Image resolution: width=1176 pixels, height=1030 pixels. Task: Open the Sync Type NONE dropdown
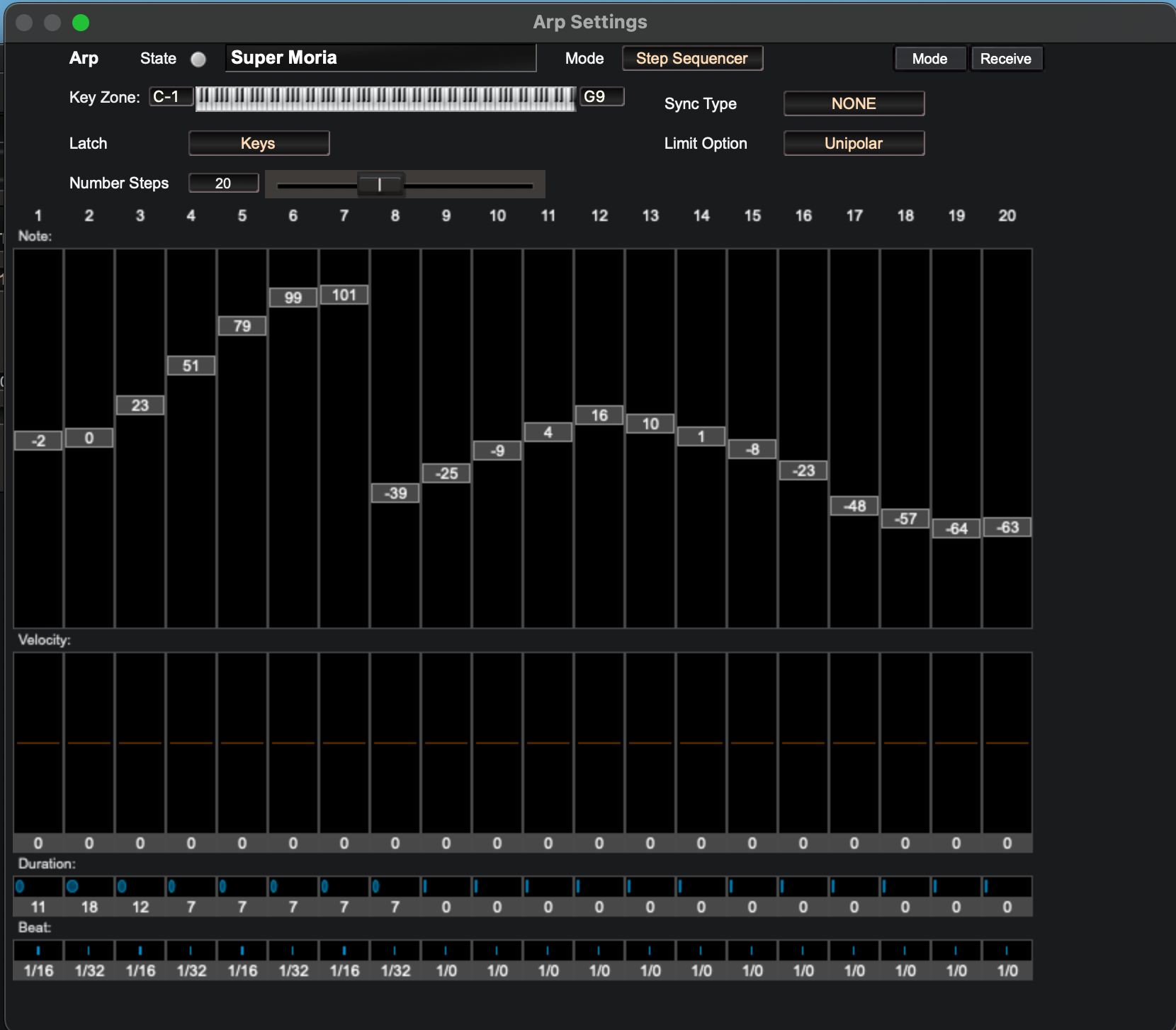click(x=853, y=103)
